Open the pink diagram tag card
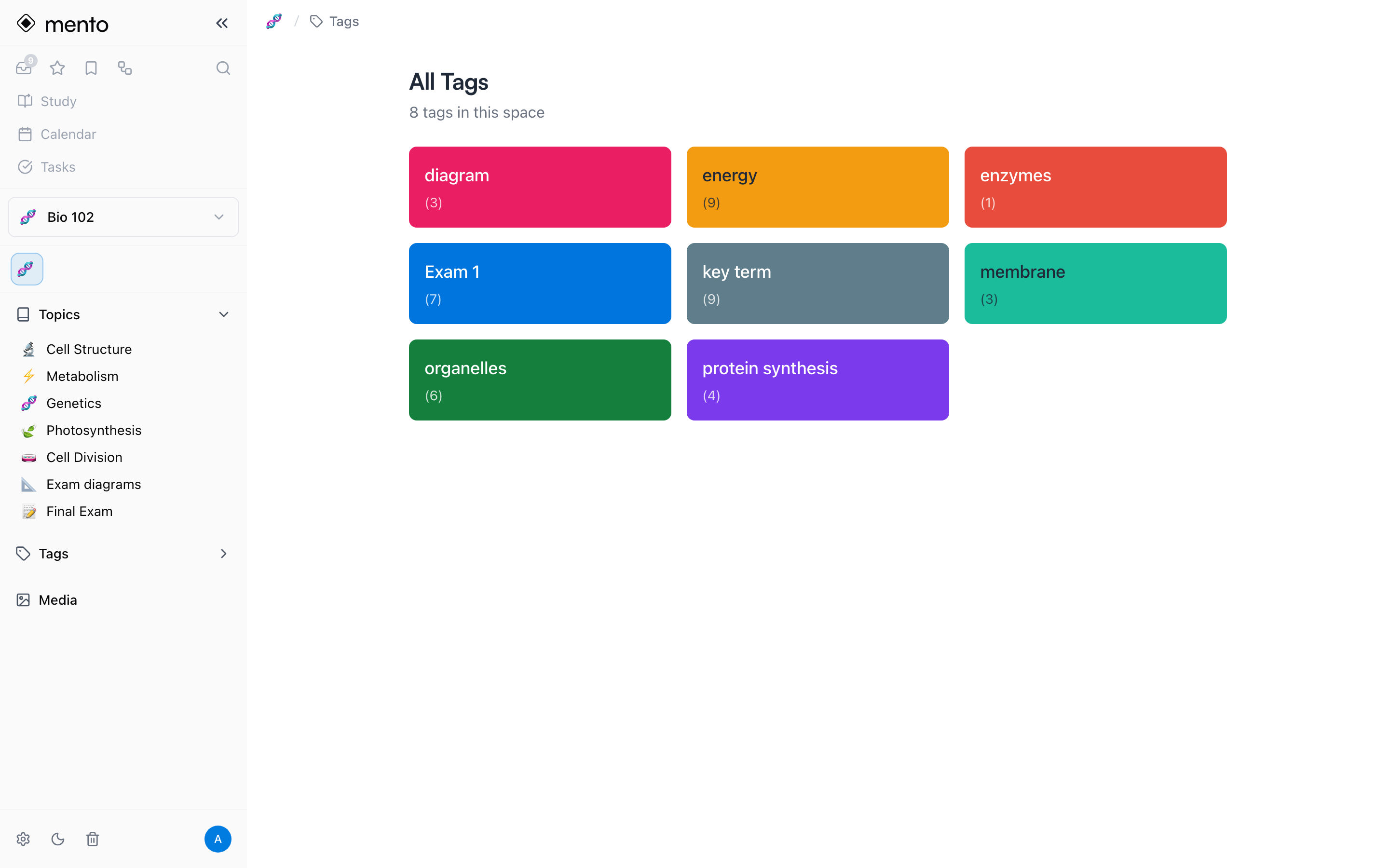This screenshot has width=1389, height=868. [x=540, y=187]
